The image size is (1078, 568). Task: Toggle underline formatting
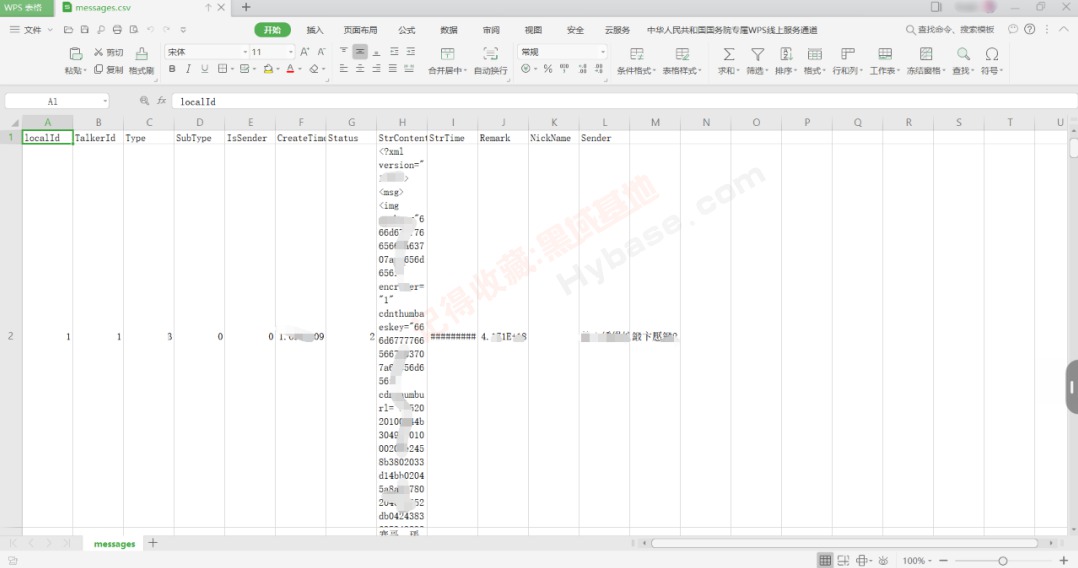[x=204, y=69]
